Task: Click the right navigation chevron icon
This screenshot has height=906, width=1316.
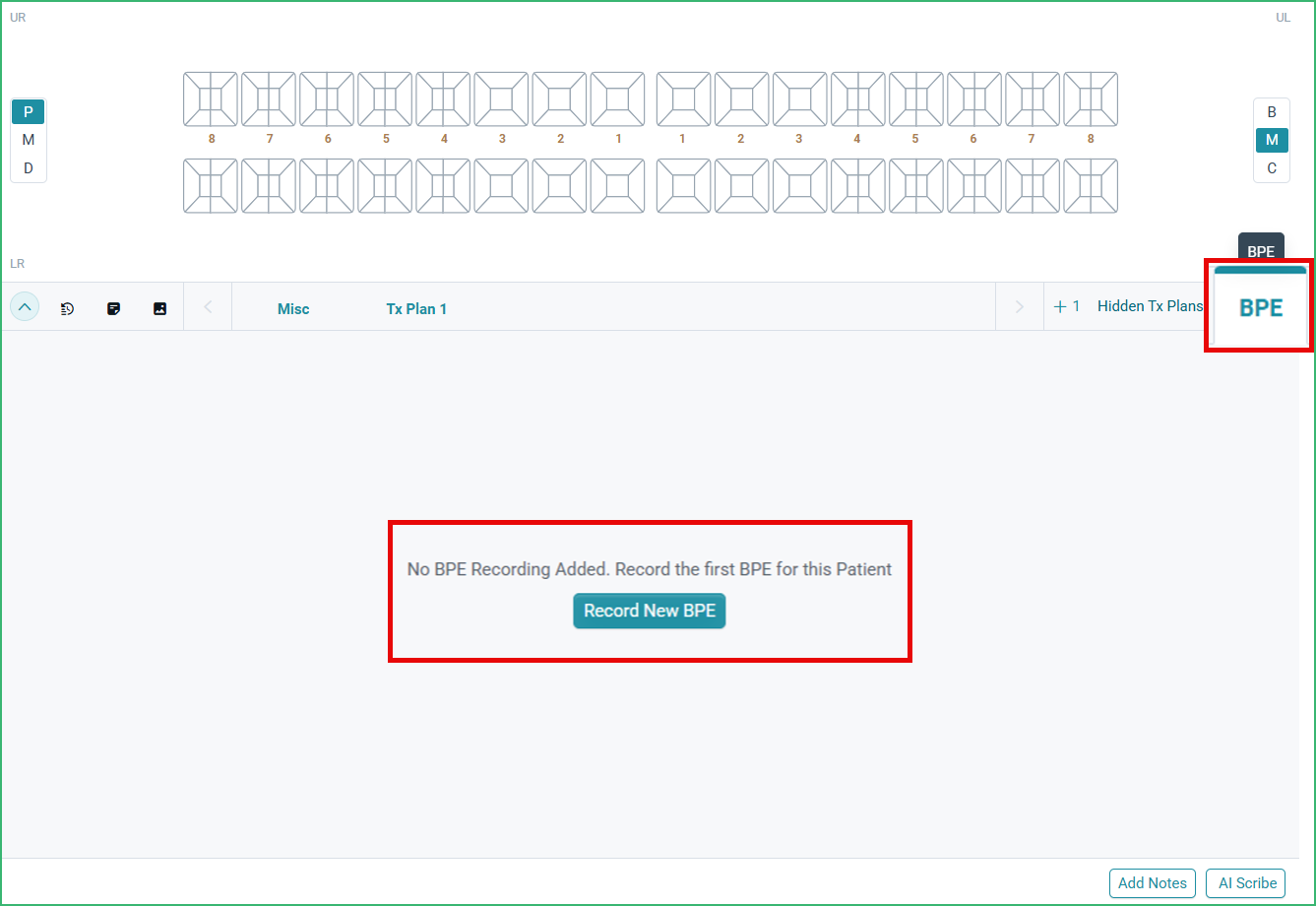Action: [1019, 306]
